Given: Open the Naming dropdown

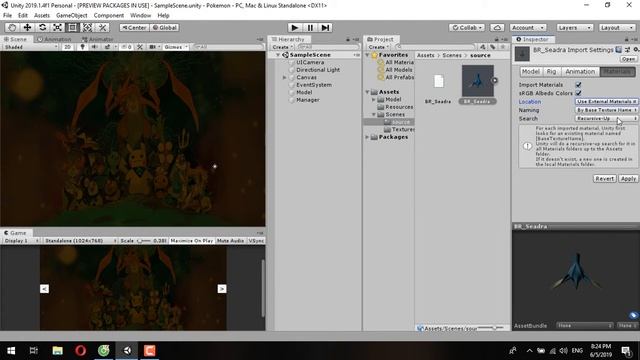Looking at the screenshot, I should tap(606, 110).
